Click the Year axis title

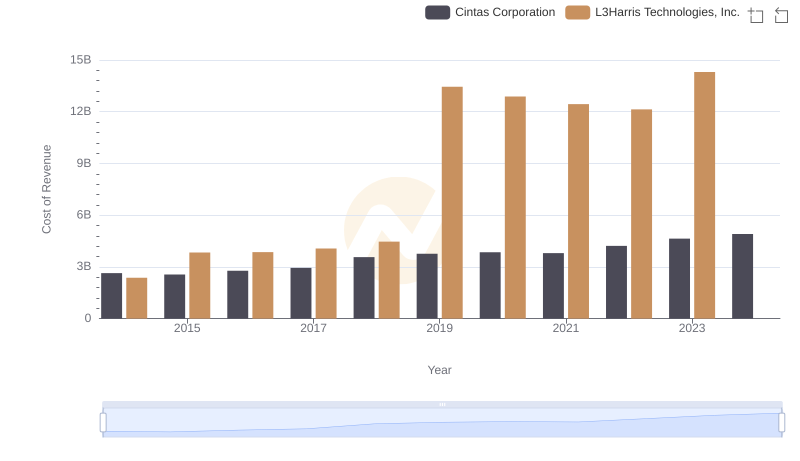(439, 370)
